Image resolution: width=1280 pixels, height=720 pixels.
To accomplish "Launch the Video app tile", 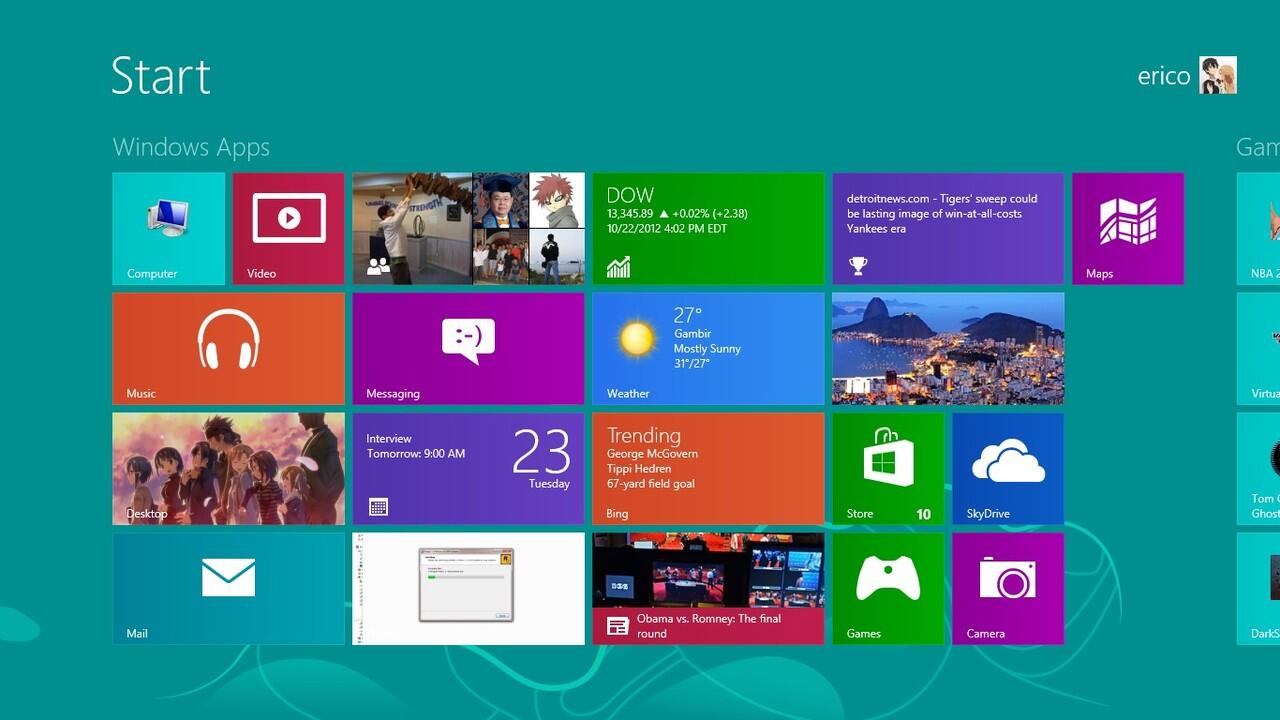I will (288, 228).
